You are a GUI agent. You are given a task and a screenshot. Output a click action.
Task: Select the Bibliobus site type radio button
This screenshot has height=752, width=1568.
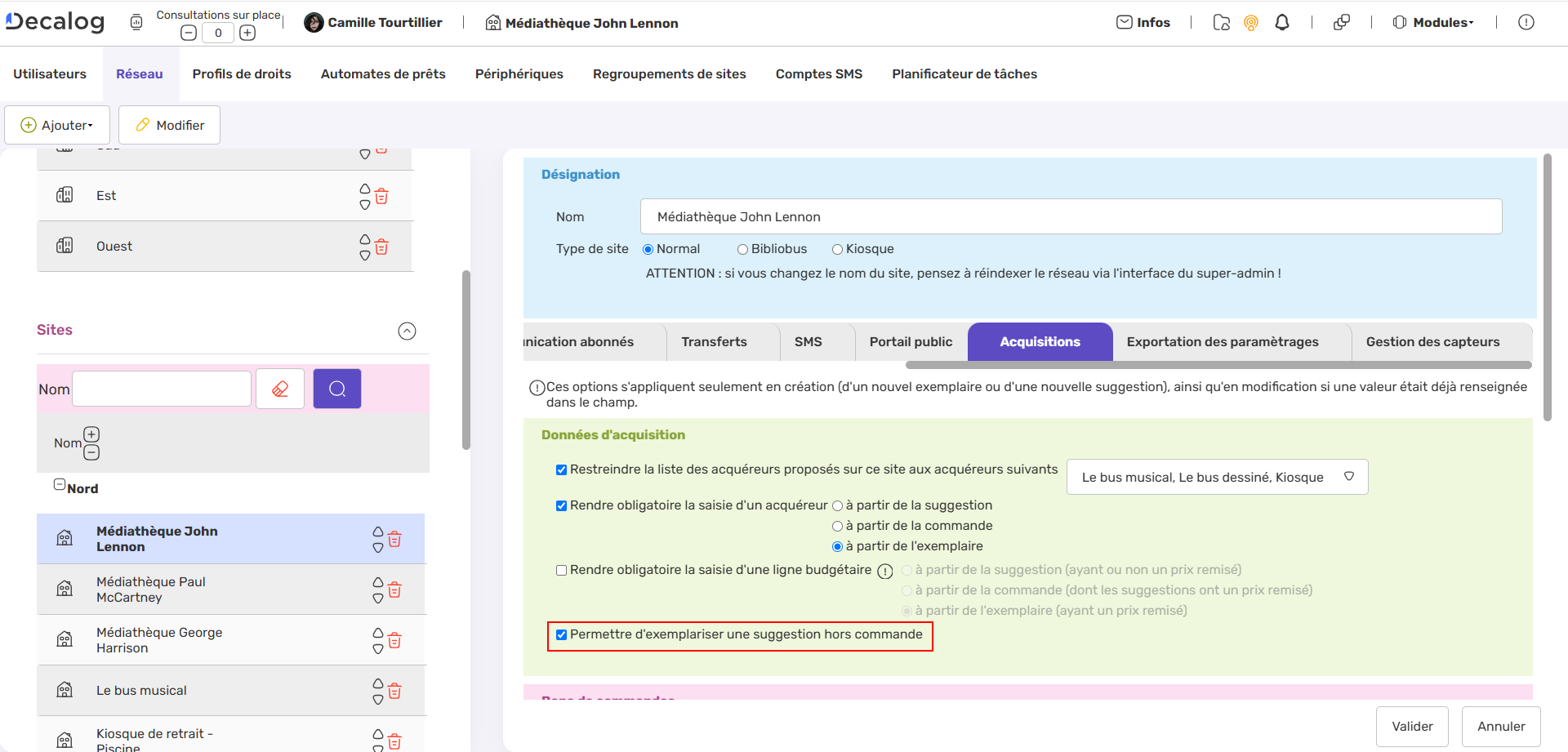(x=742, y=249)
